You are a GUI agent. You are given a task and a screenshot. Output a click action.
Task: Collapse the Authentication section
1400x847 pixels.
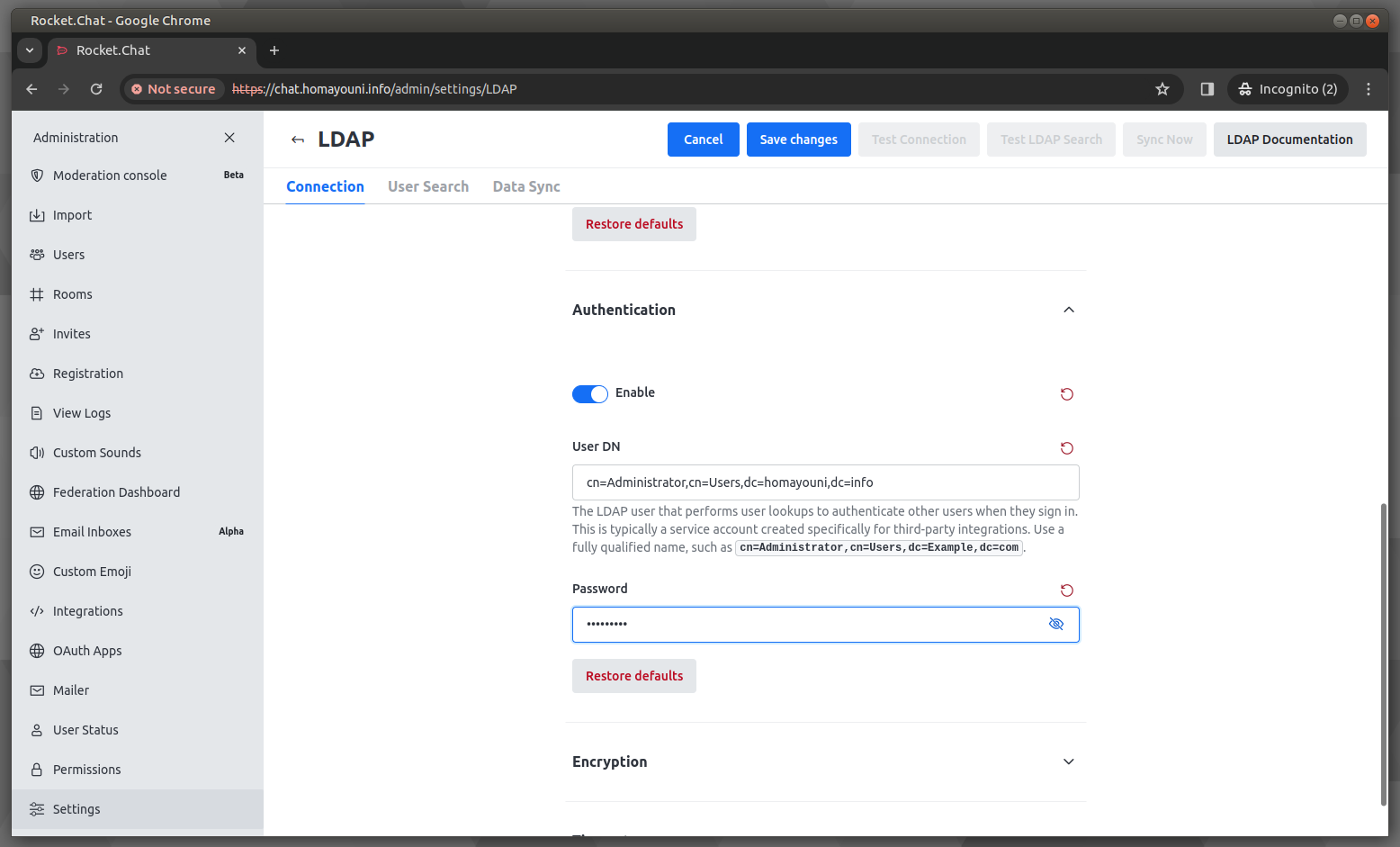point(1069,310)
